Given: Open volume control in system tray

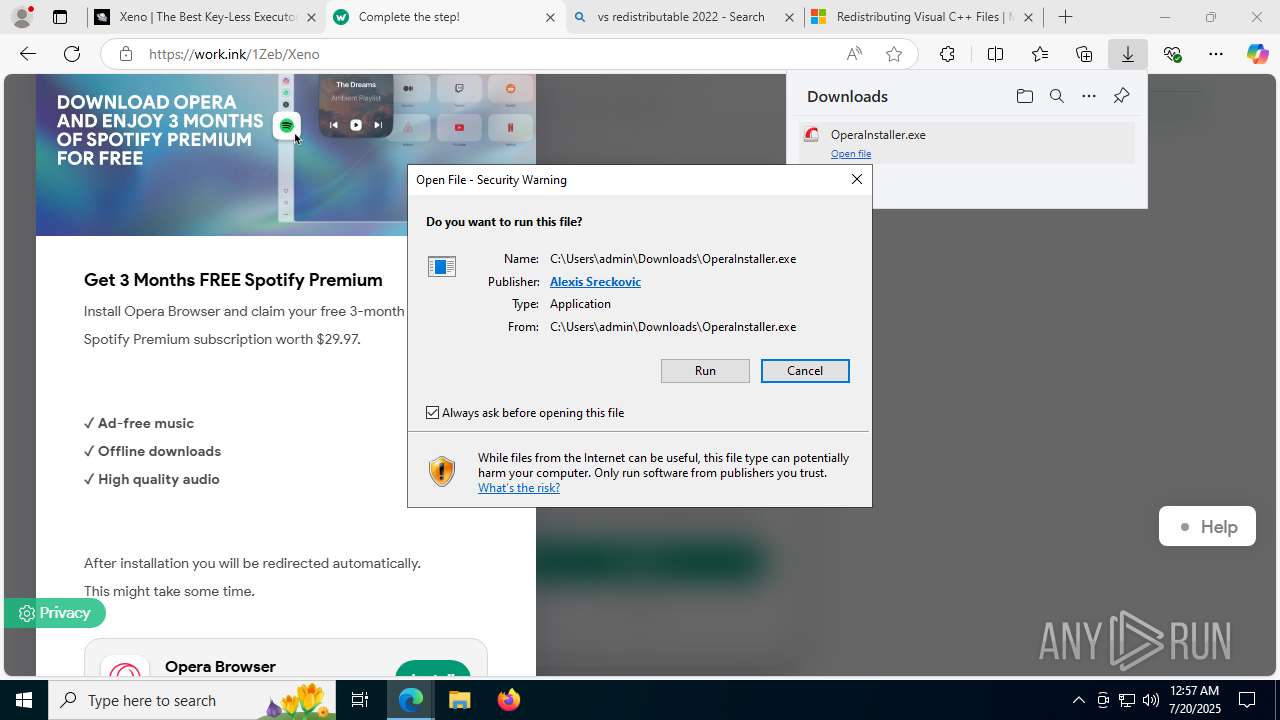Looking at the screenshot, I should tap(1151, 700).
